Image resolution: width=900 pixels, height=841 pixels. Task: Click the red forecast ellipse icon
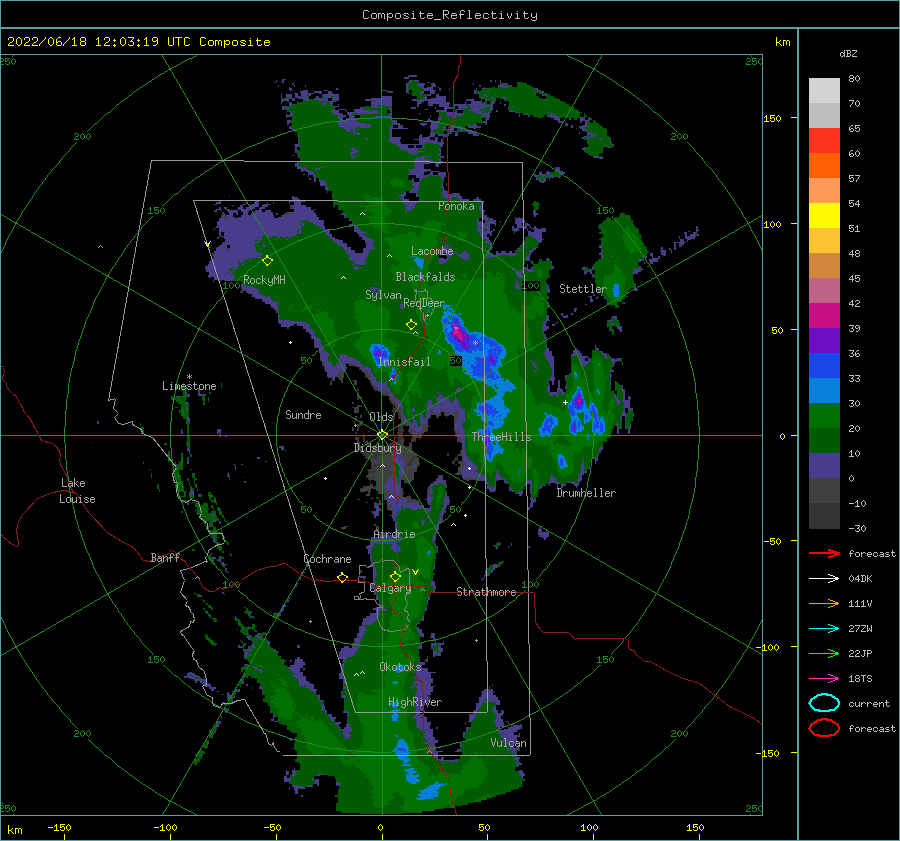pos(824,728)
